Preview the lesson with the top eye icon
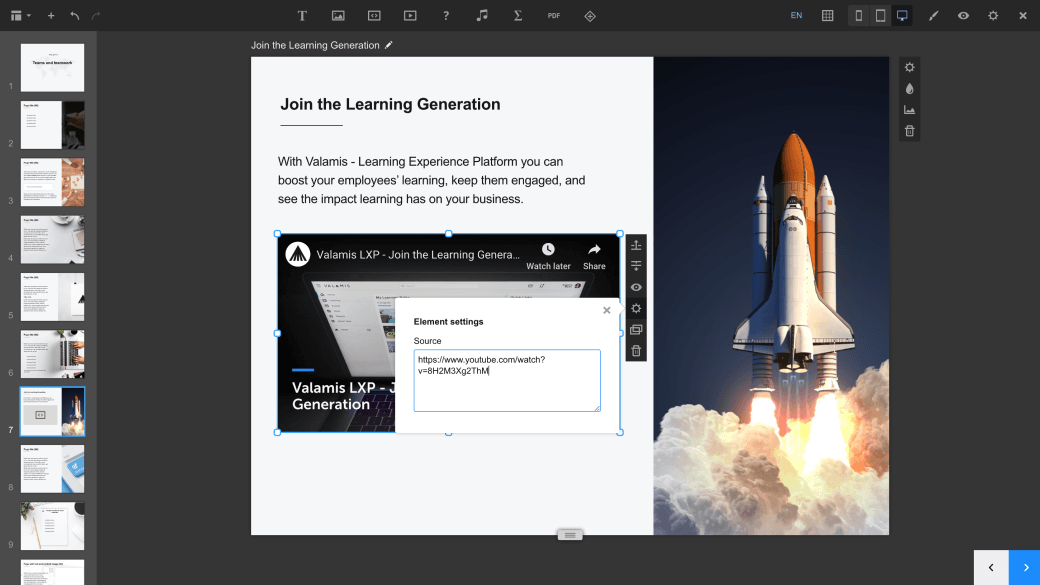 click(963, 16)
